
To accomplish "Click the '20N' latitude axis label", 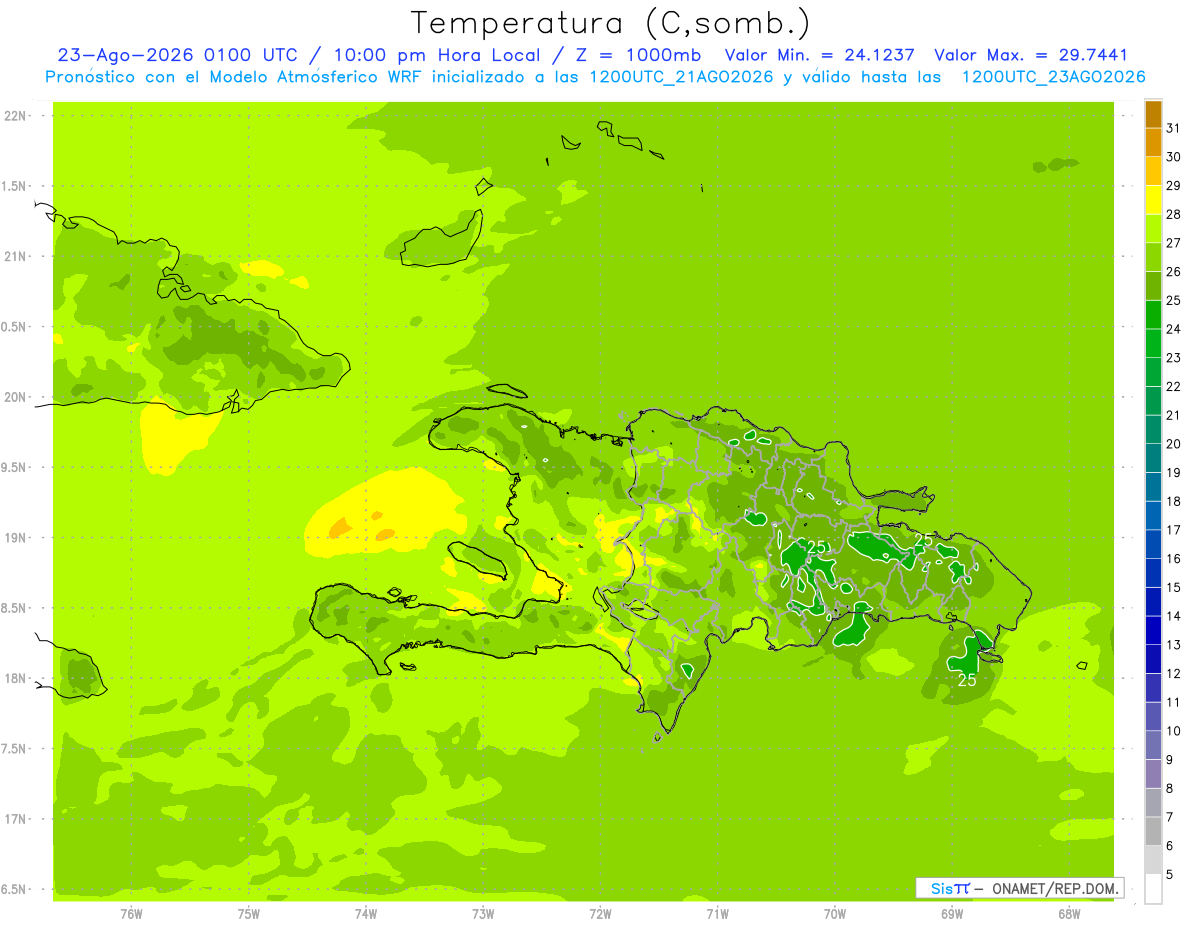I will tap(17, 398).
